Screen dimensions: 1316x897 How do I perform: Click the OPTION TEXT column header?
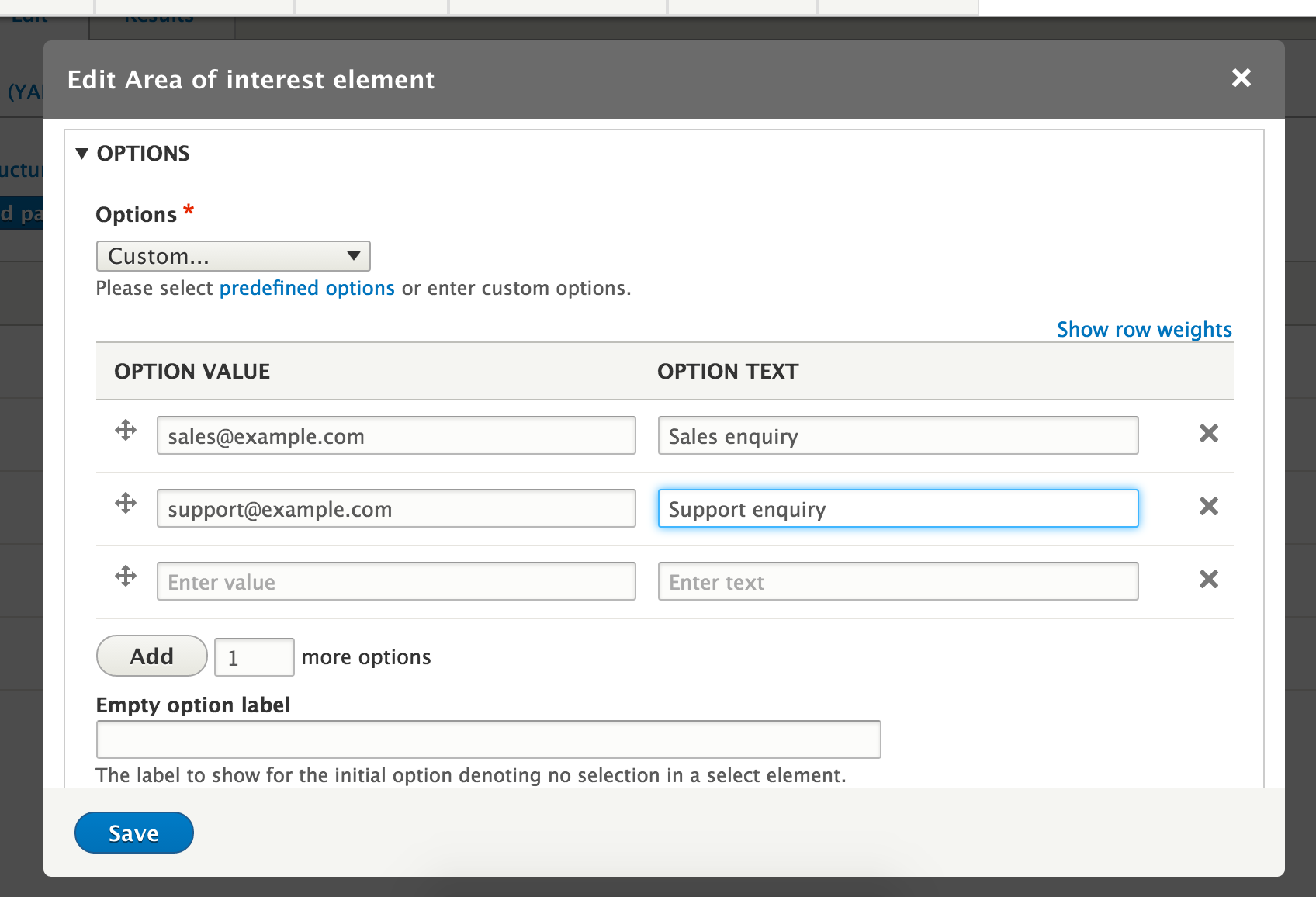pyautogui.click(x=728, y=372)
